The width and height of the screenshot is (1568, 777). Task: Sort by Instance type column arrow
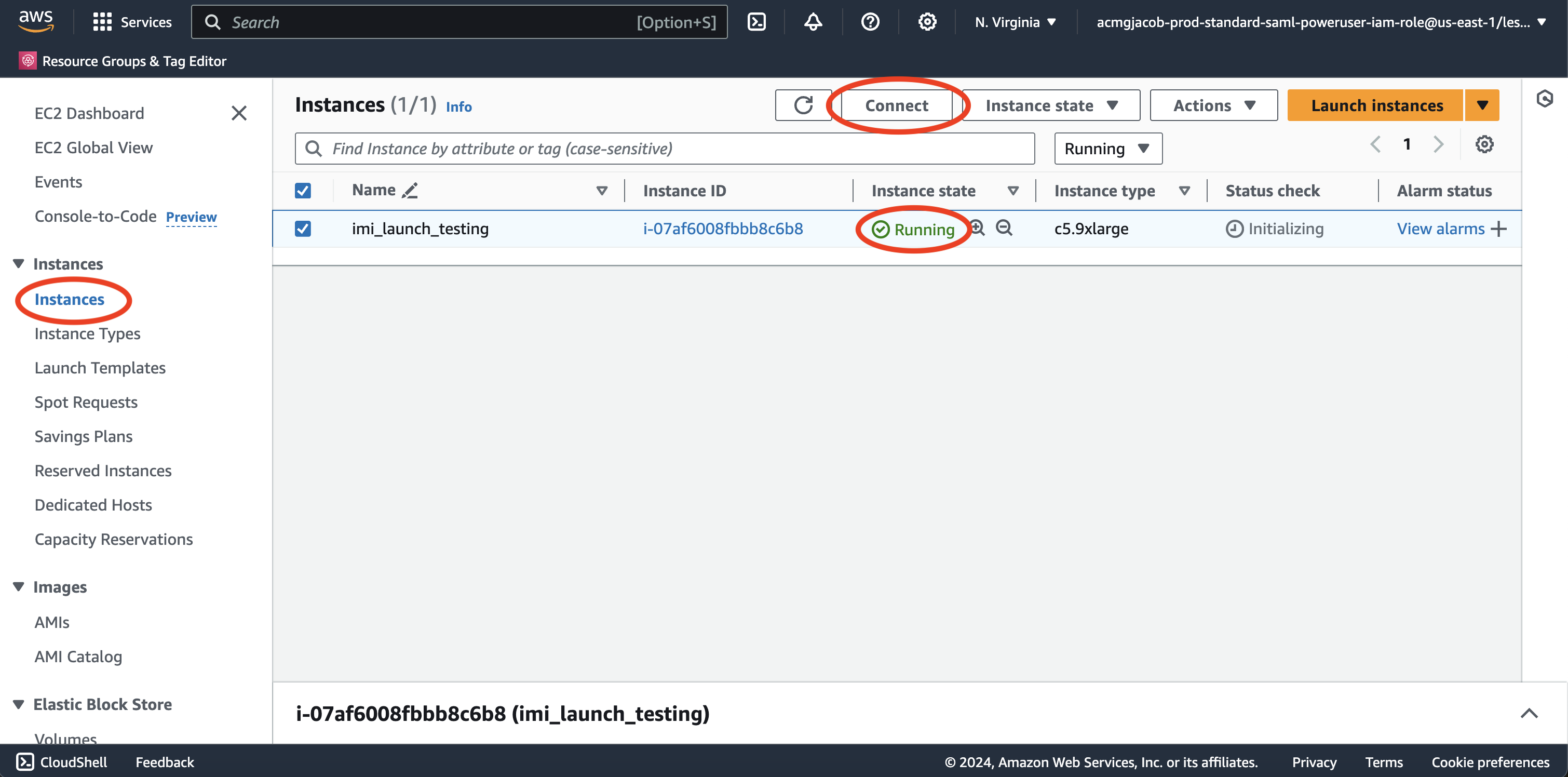tap(1184, 191)
